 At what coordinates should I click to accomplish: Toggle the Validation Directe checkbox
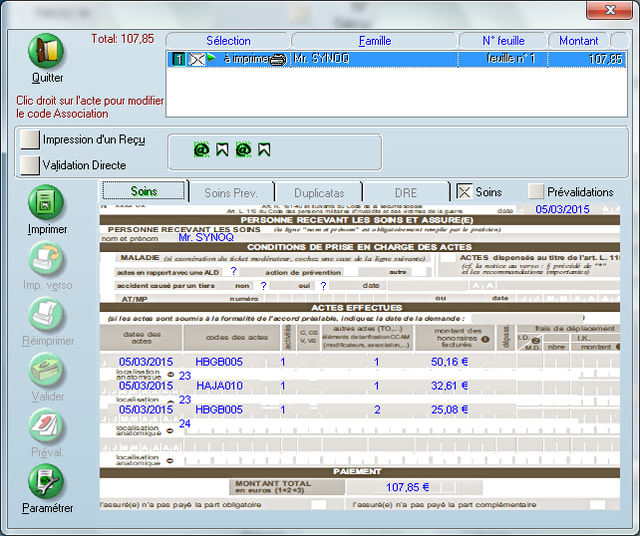coord(29,165)
